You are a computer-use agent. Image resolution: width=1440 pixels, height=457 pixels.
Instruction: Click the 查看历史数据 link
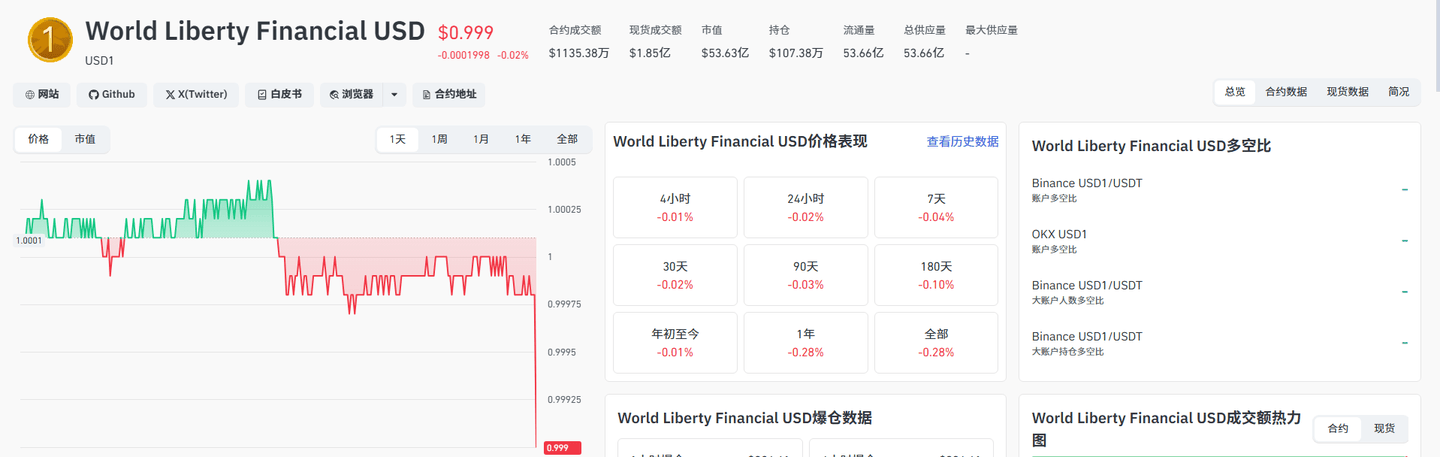(962, 142)
